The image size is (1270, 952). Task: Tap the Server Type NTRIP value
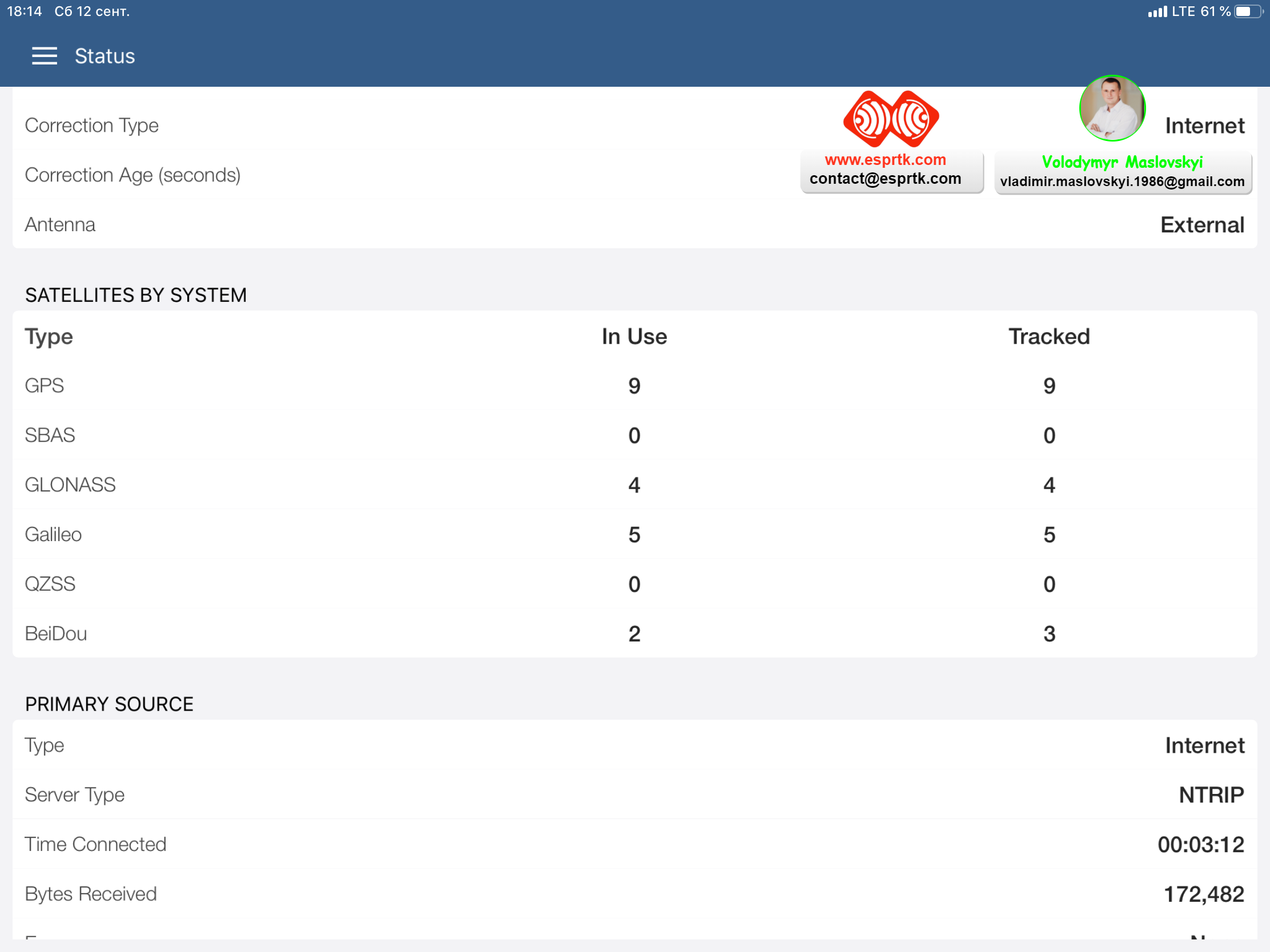pyautogui.click(x=1211, y=796)
